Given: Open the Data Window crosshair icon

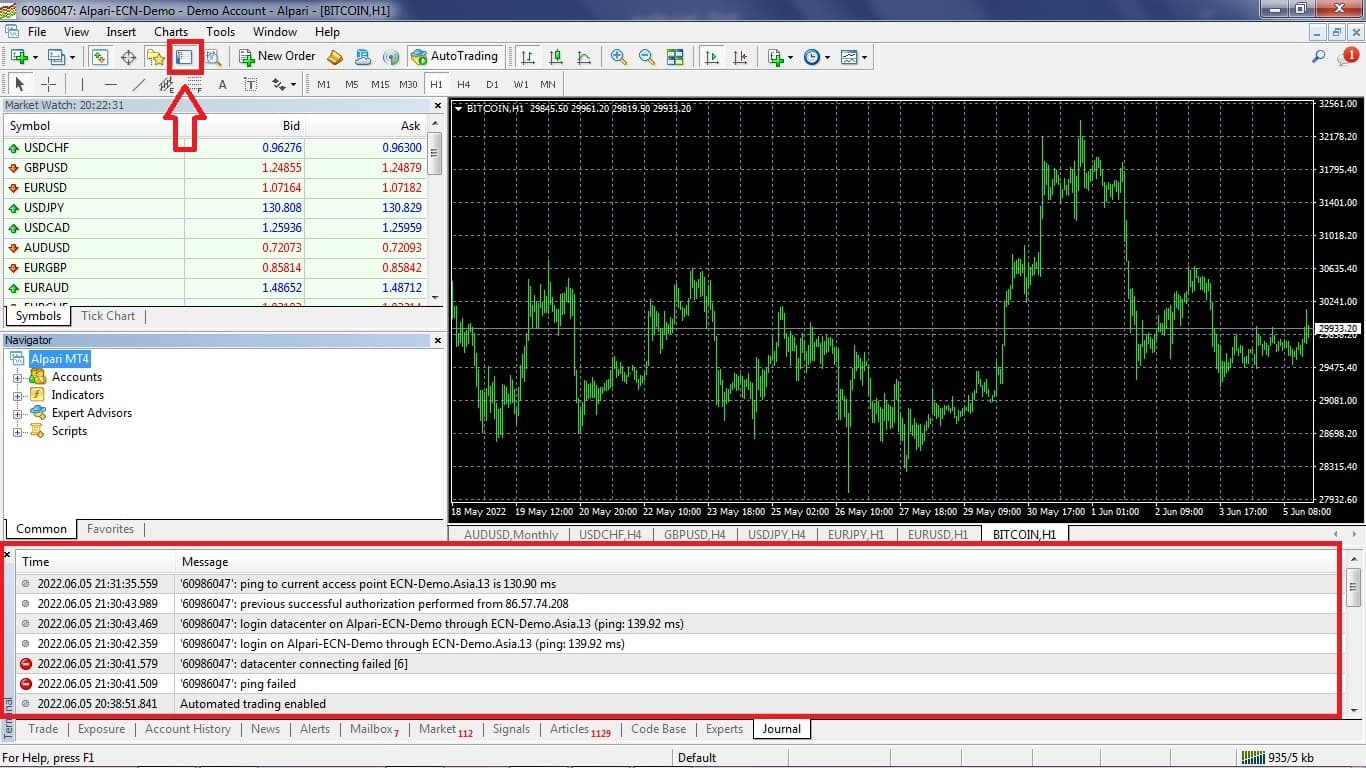Looking at the screenshot, I should (x=129, y=57).
